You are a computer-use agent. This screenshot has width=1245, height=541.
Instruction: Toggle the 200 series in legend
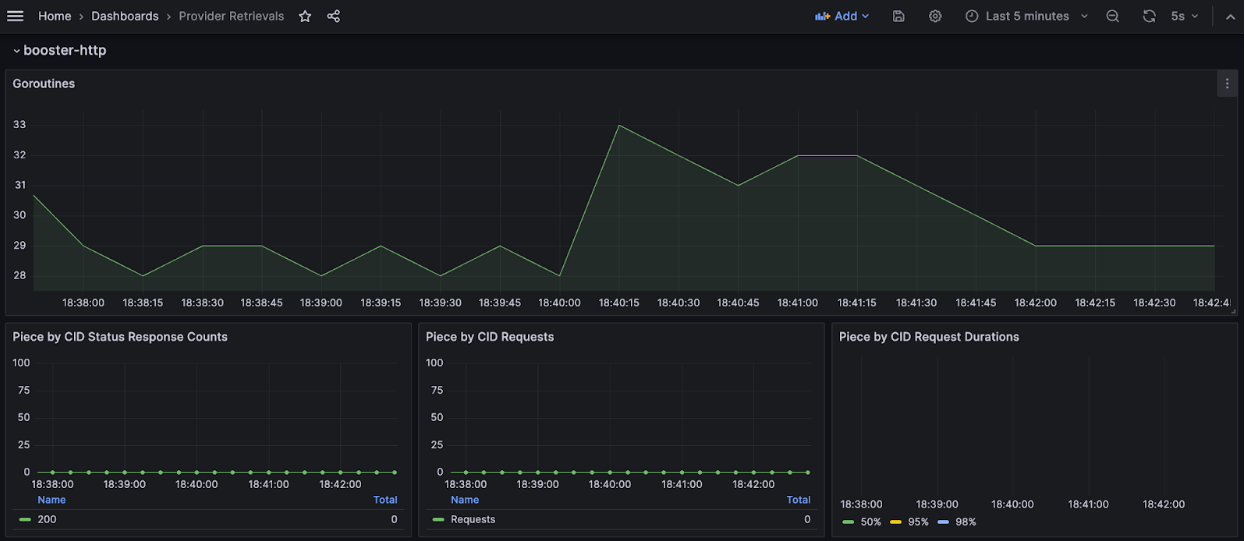(x=46, y=519)
